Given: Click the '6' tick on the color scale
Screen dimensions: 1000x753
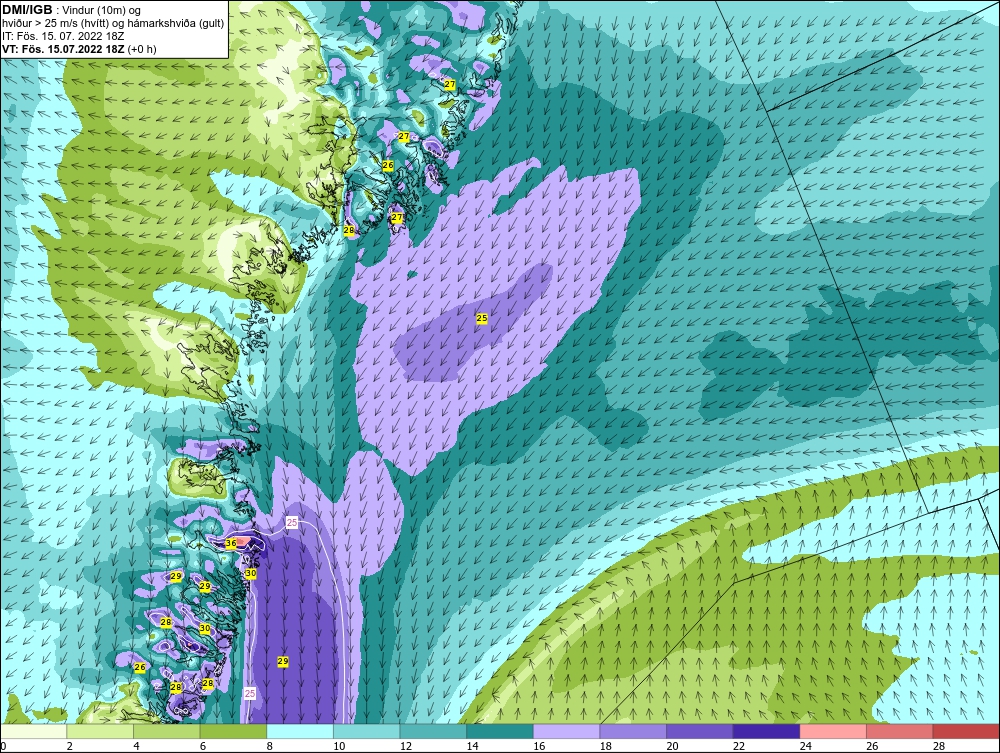Looking at the screenshot, I should pos(202,746).
